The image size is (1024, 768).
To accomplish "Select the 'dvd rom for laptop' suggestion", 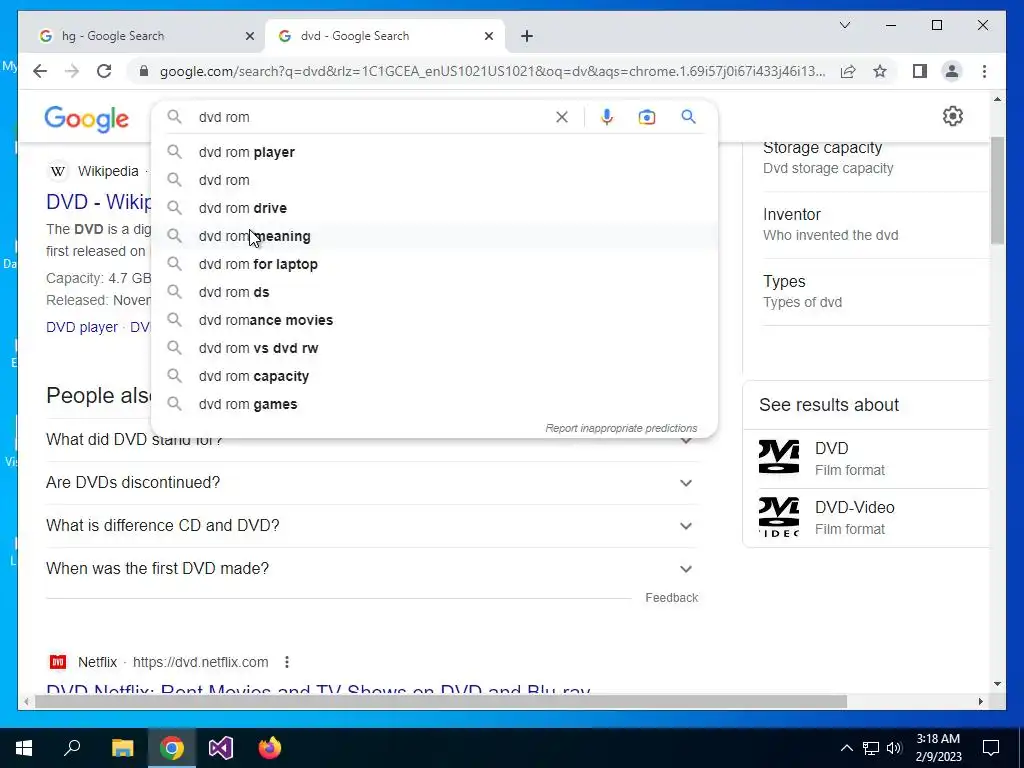I will 434,264.
